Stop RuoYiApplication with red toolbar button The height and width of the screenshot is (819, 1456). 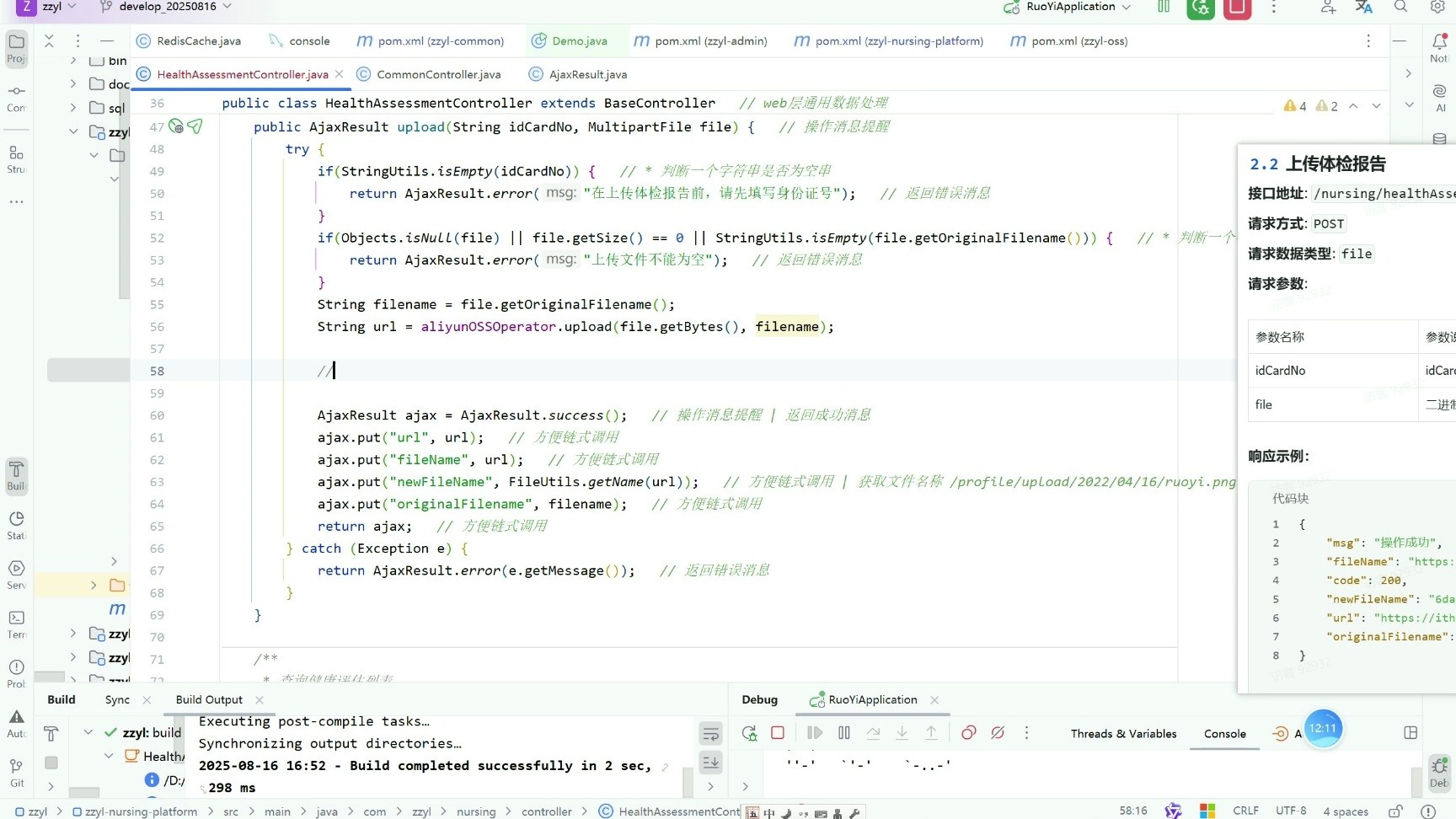click(1237, 8)
